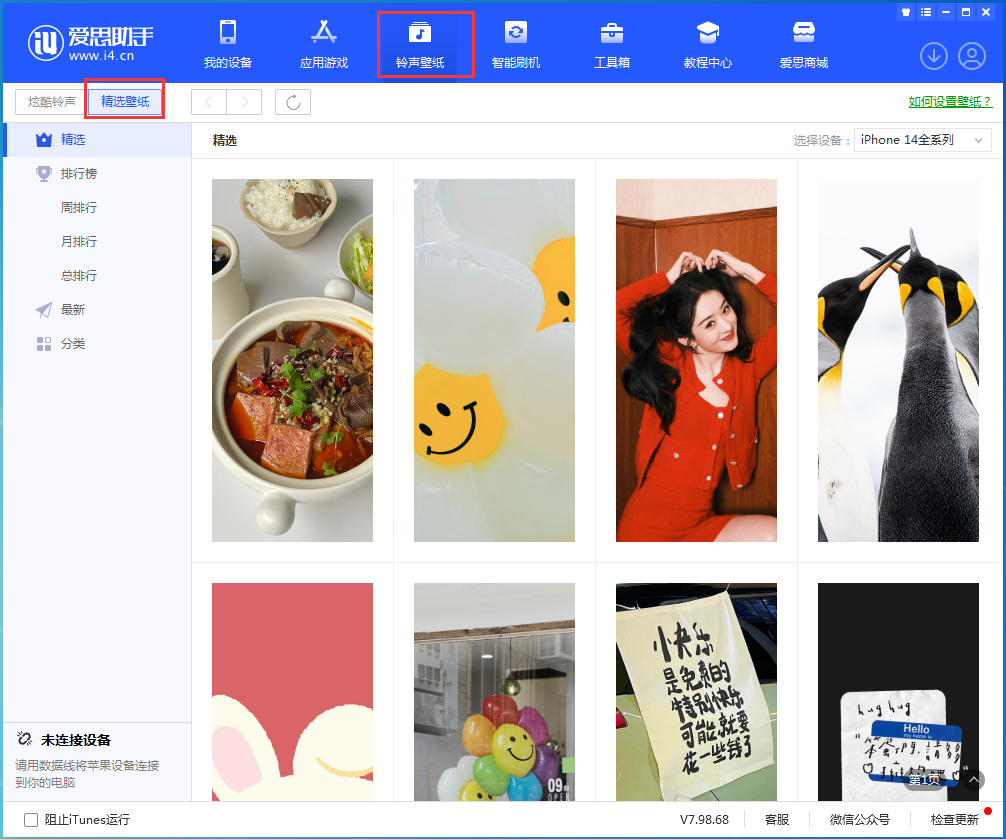
Task: Open the download manager icon
Action: [x=934, y=56]
